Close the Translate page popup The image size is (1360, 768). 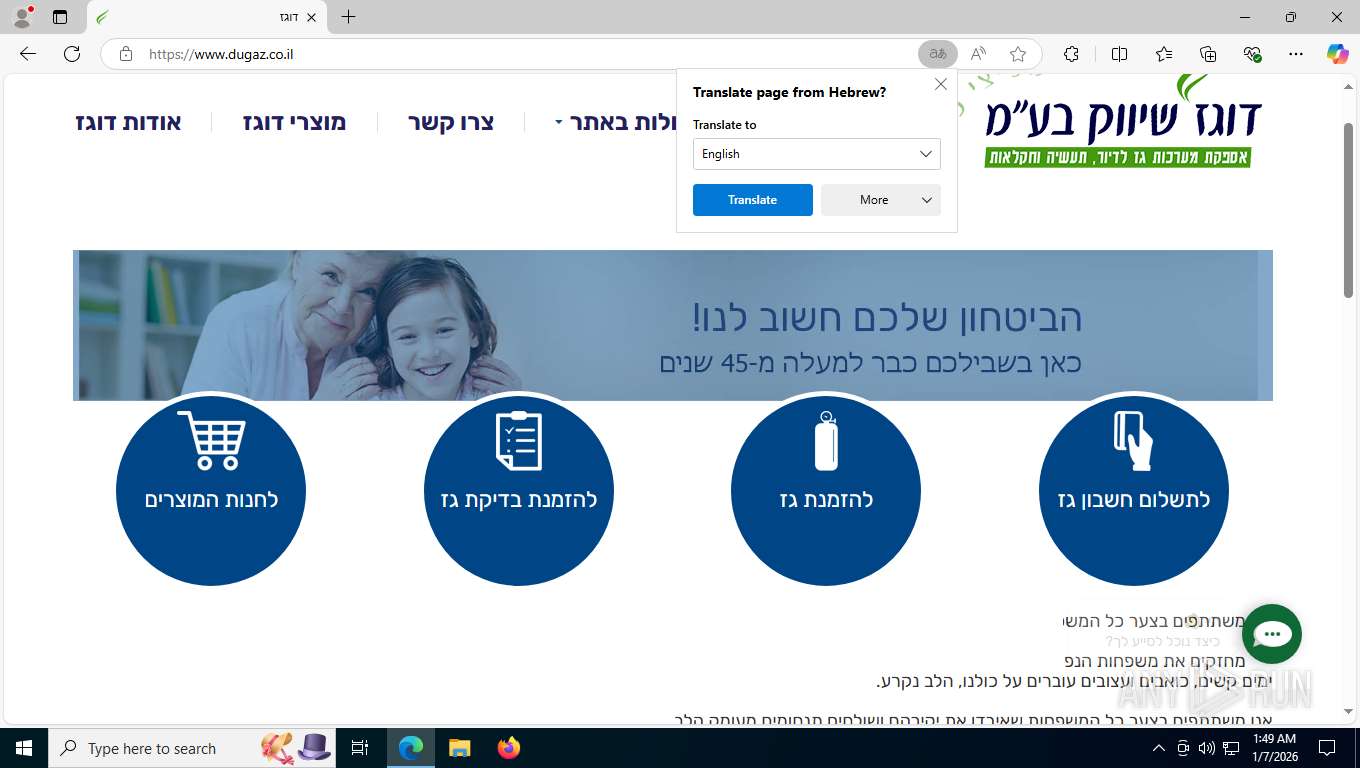(940, 85)
